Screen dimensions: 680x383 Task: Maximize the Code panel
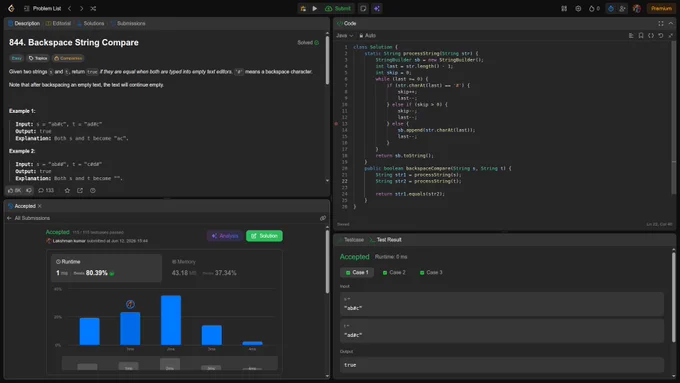tap(660, 23)
